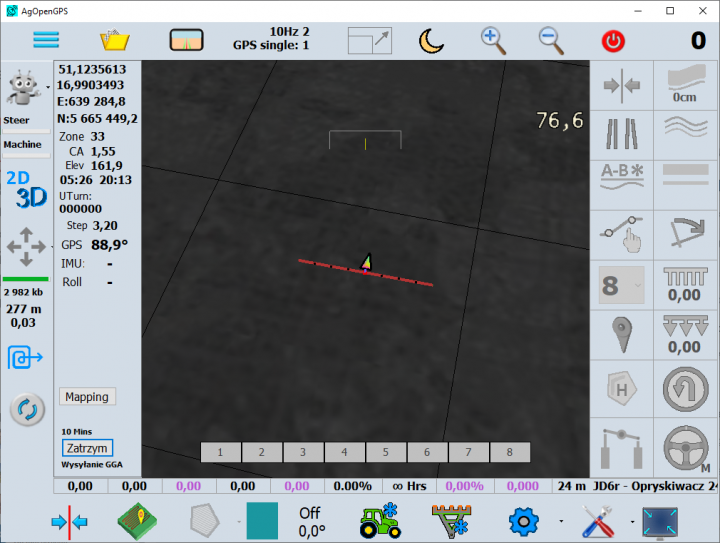Expand the arrow beside wrench tools icon
The height and width of the screenshot is (543, 720).
pos(632,522)
